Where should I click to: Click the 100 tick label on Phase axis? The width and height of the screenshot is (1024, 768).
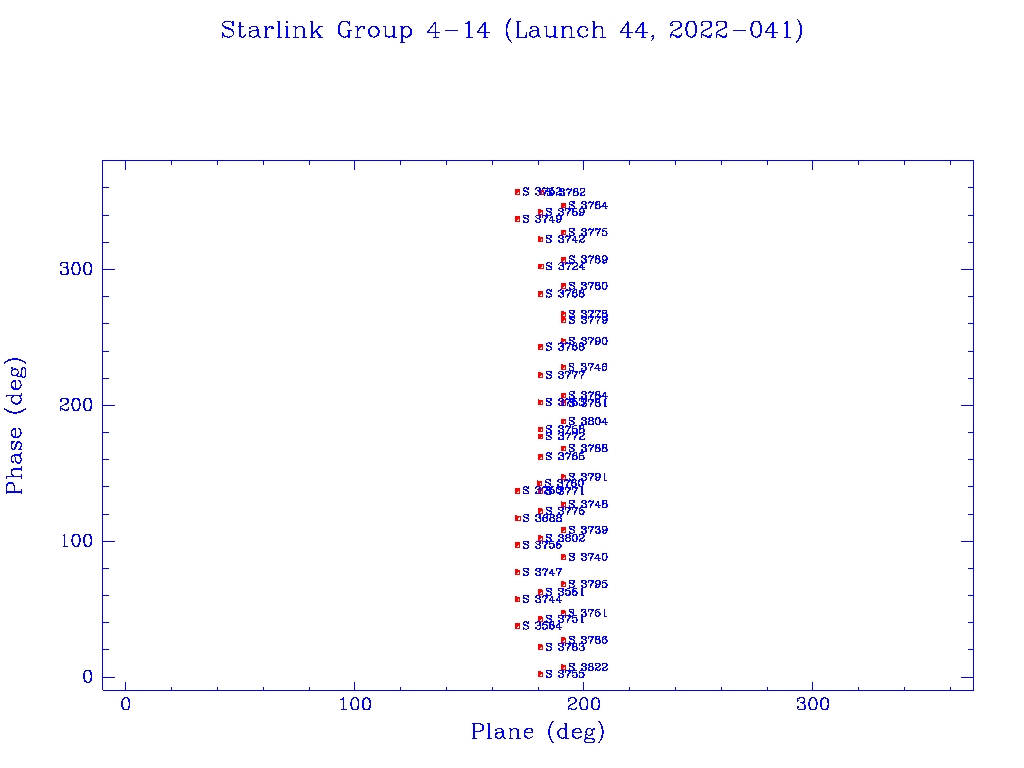click(77, 541)
